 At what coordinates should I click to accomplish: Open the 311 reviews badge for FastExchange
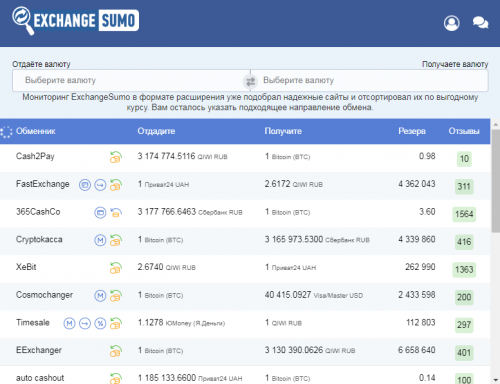(x=464, y=186)
